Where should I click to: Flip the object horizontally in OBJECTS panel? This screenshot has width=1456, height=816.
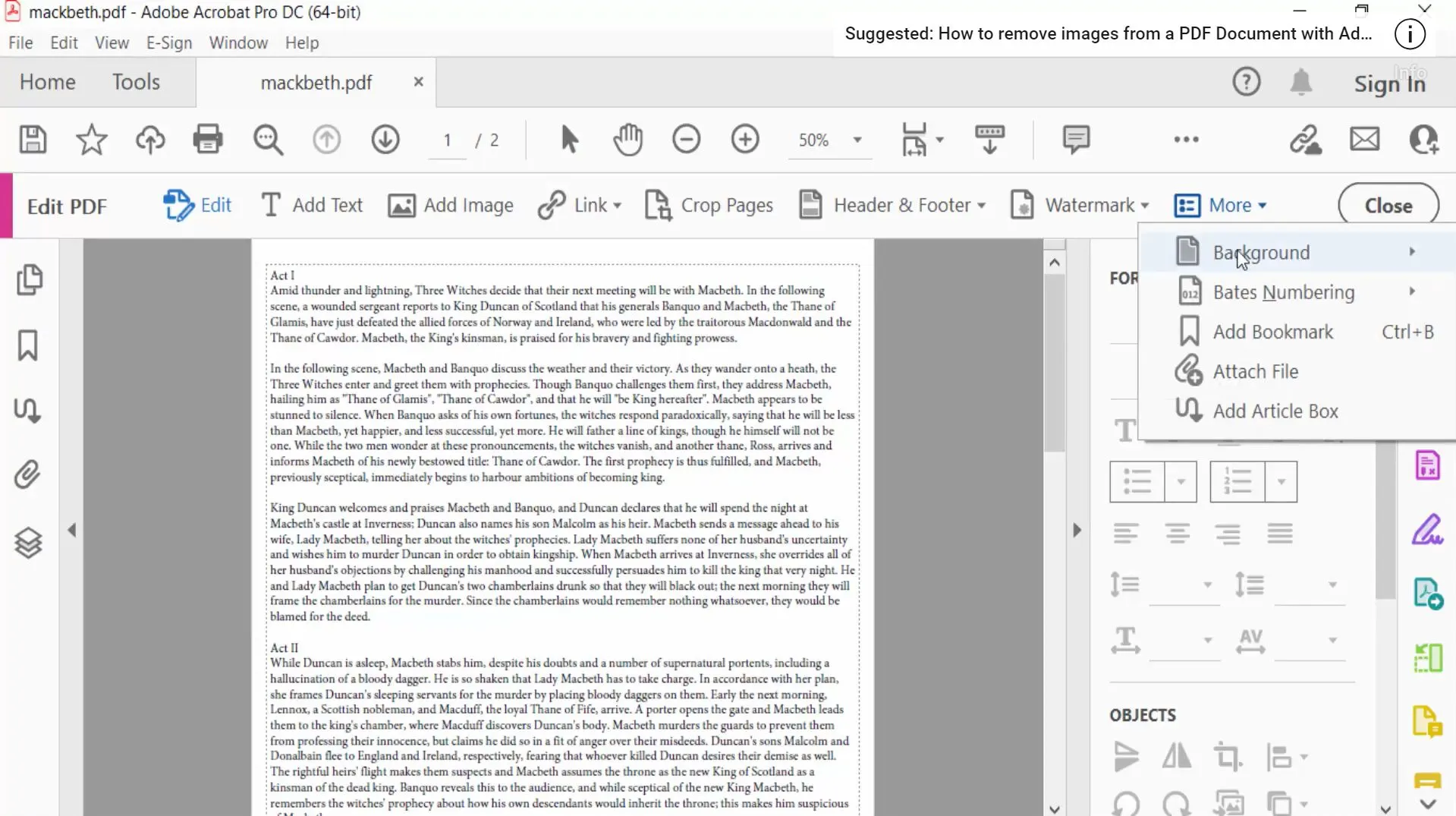pyautogui.click(x=1175, y=756)
